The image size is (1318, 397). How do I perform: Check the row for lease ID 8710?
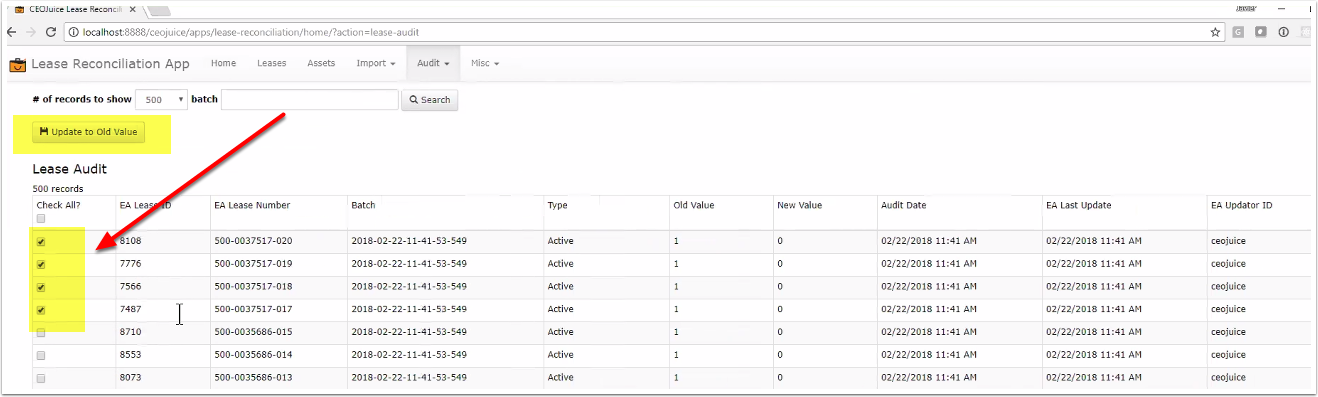(x=41, y=333)
